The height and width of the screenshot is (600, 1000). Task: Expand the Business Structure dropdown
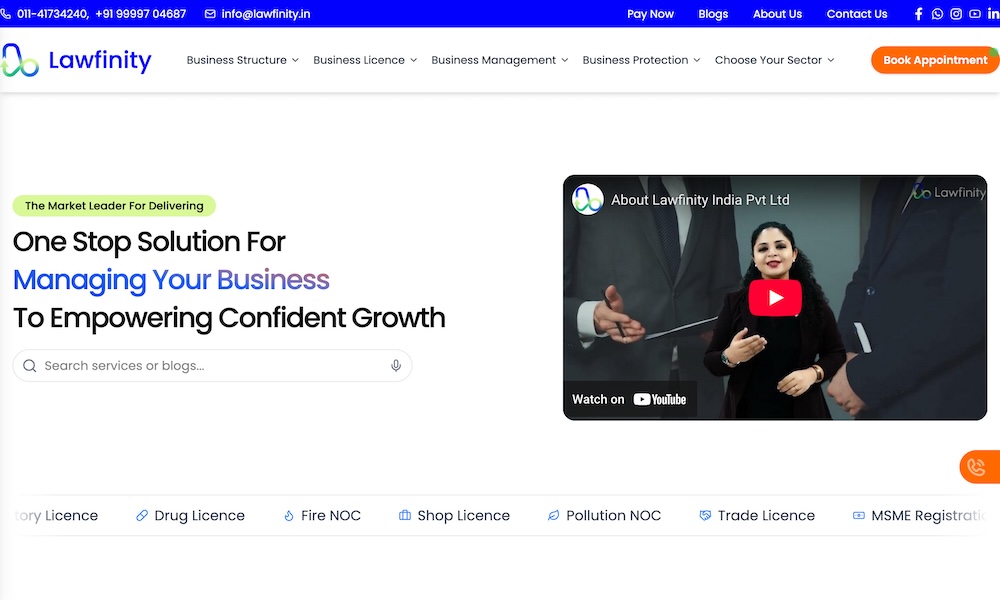(242, 60)
